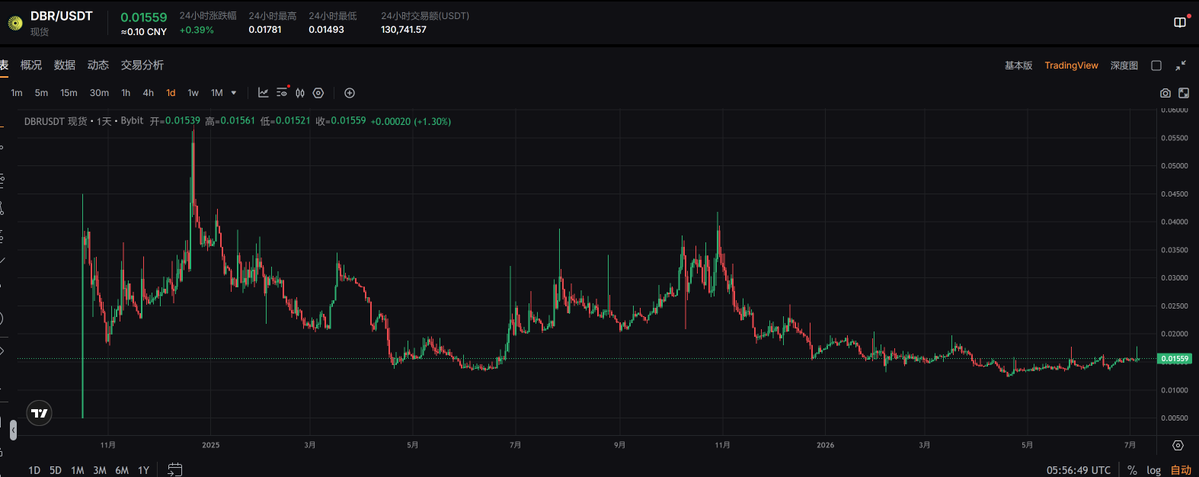Image resolution: width=1199 pixels, height=477 pixels.
Task: Click the ≈0.10 CNY price conversion
Action: [145, 31]
